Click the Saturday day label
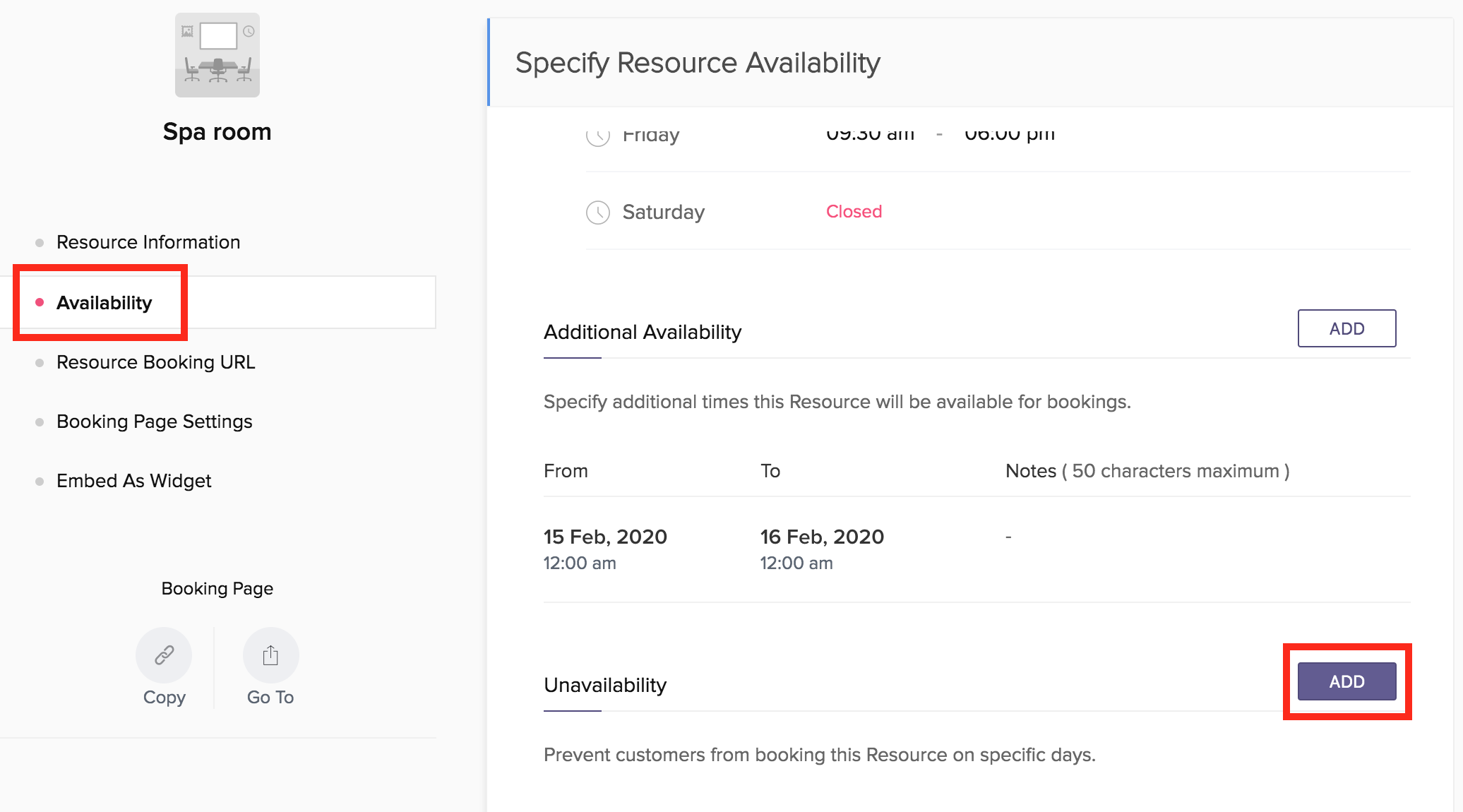The width and height of the screenshot is (1463, 812). tap(663, 212)
